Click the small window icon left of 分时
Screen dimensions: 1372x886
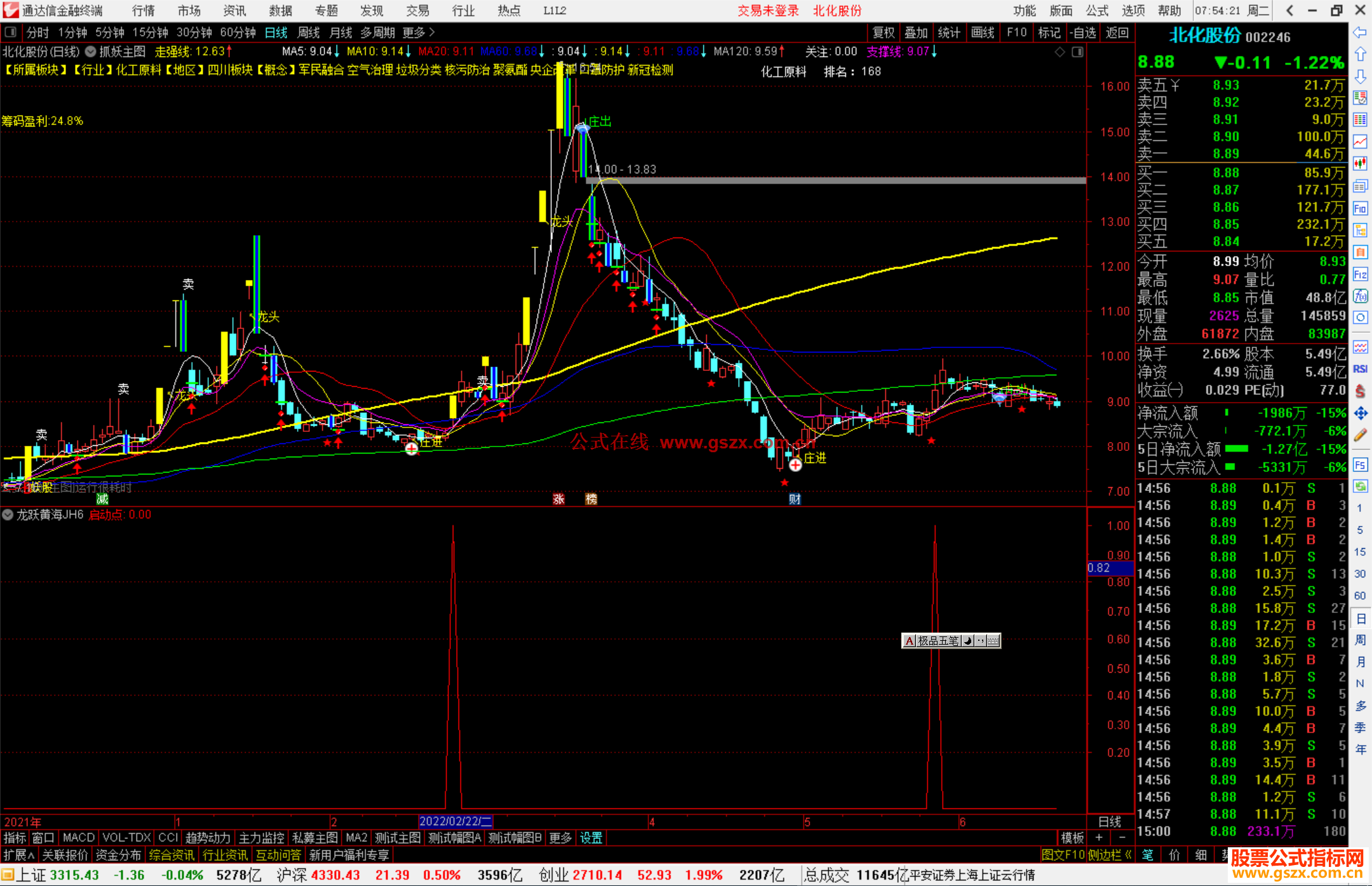pyautogui.click(x=11, y=32)
